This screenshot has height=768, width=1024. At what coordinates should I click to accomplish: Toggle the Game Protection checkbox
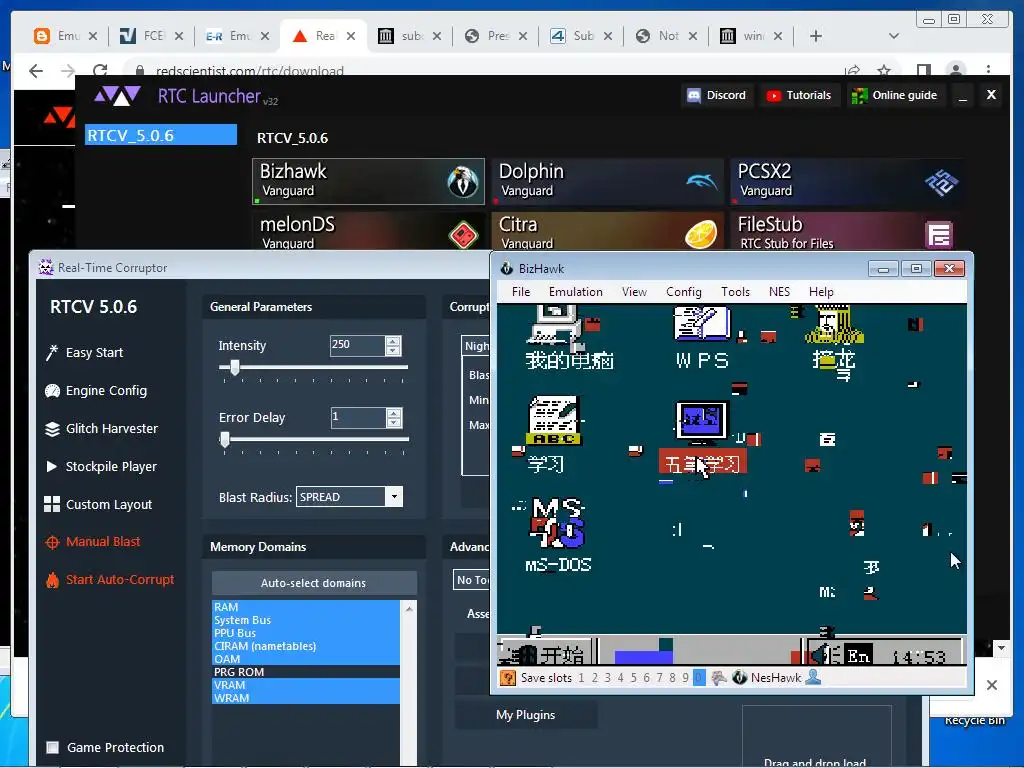[x=53, y=748]
